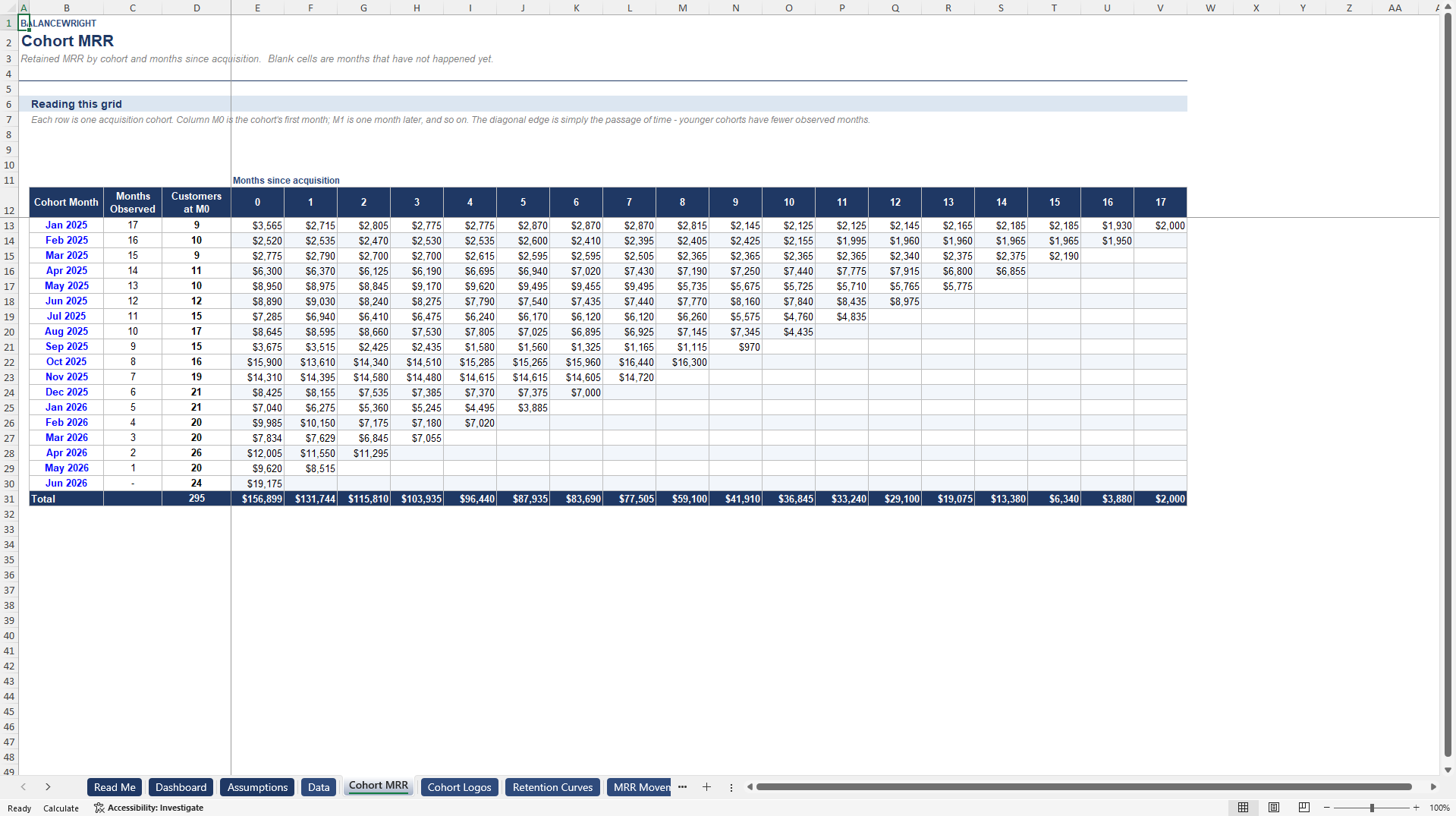Select row 31 header
This screenshot has width=1456, height=816.
click(x=9, y=499)
